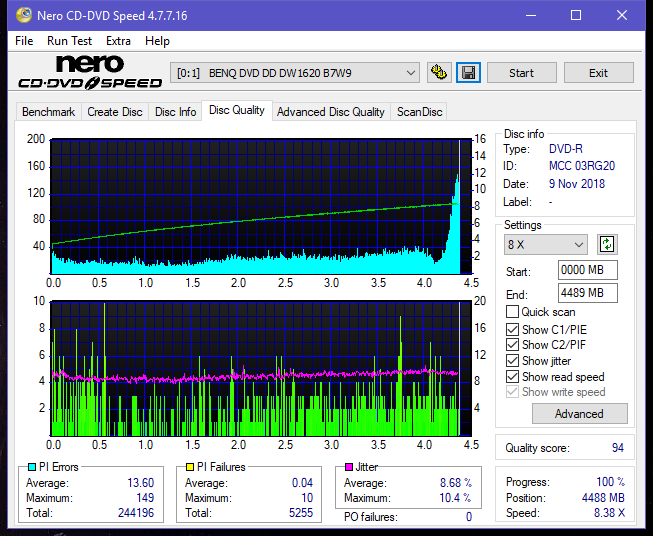Click the disc type DVD-R value
This screenshot has width=653, height=536.
(x=566, y=149)
